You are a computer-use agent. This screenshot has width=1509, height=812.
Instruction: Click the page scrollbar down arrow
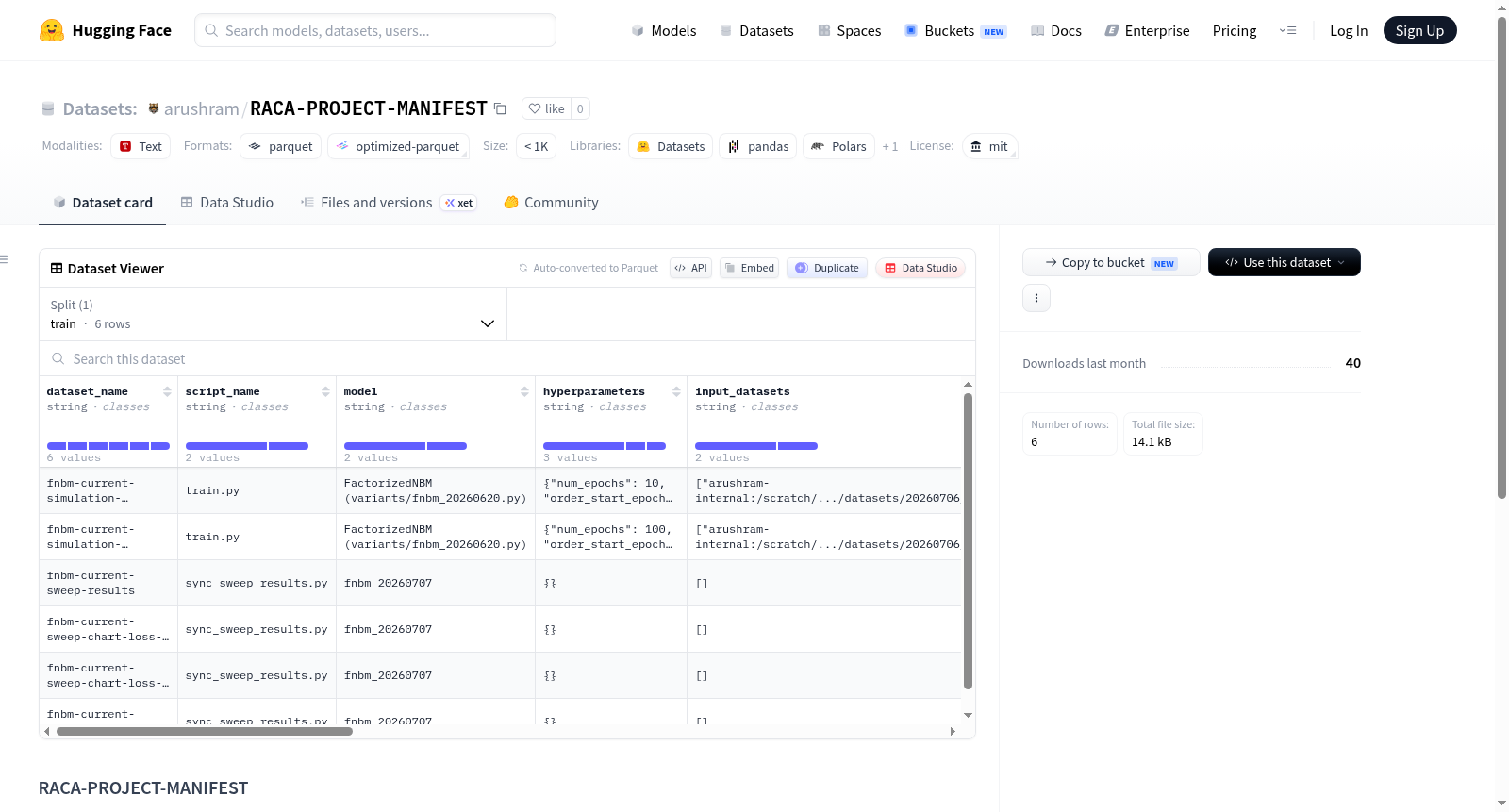click(1501, 804)
